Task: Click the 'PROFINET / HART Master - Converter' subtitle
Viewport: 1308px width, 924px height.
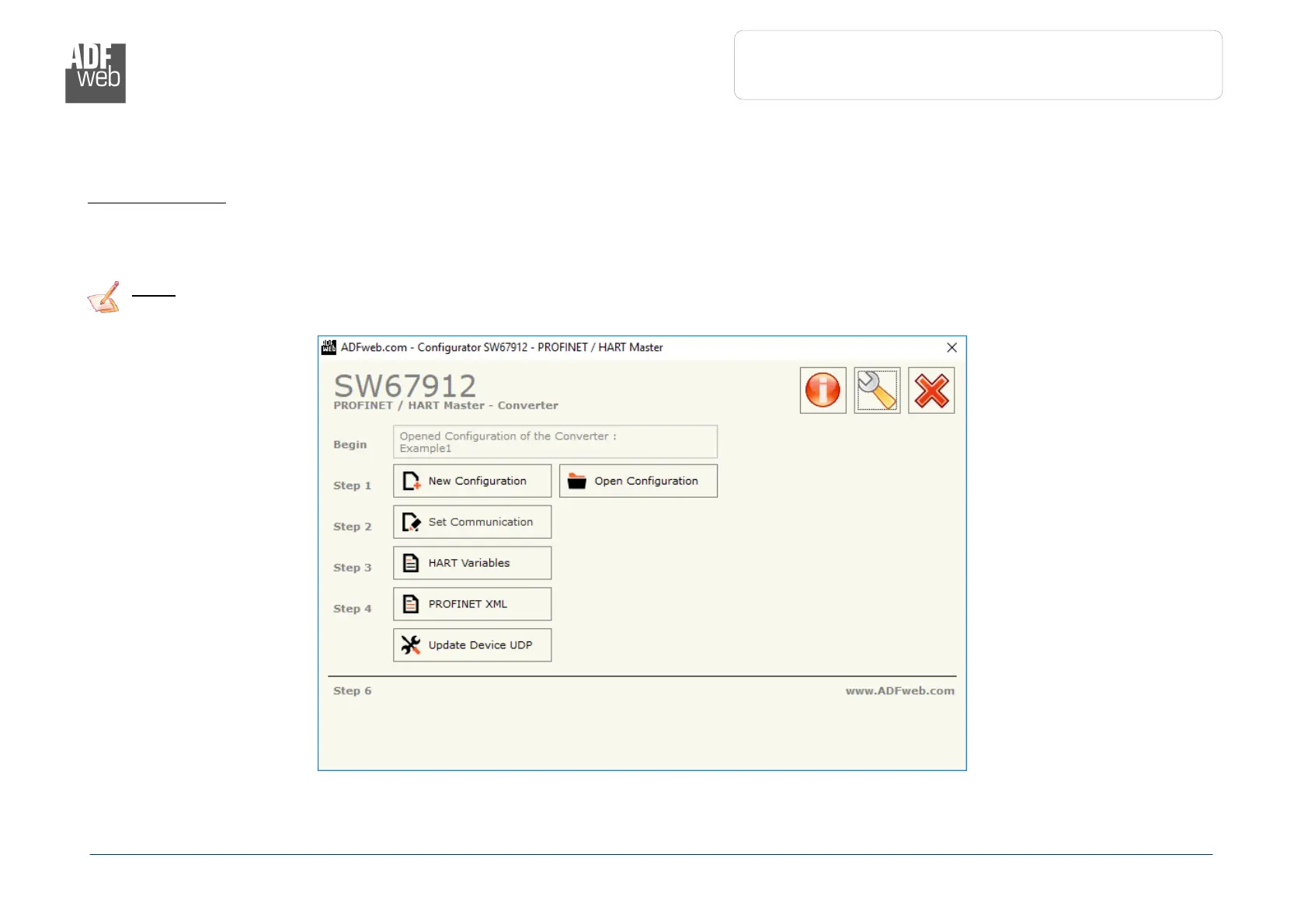Action: tap(446, 405)
